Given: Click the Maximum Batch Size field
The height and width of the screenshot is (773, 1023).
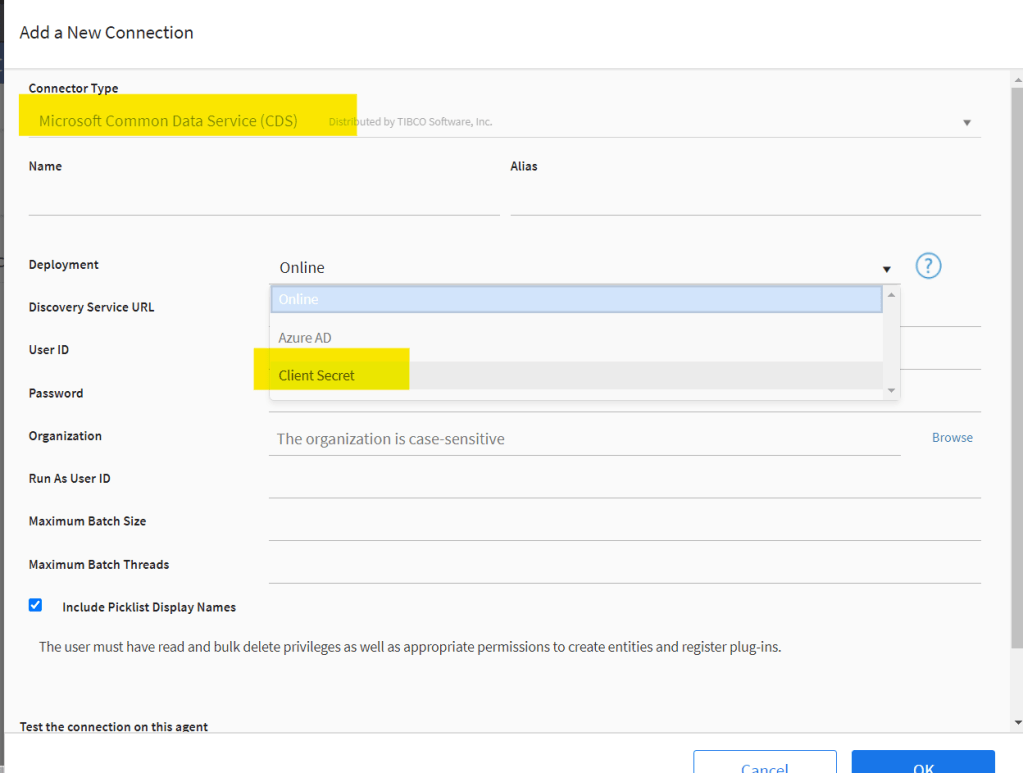Looking at the screenshot, I should (624, 524).
